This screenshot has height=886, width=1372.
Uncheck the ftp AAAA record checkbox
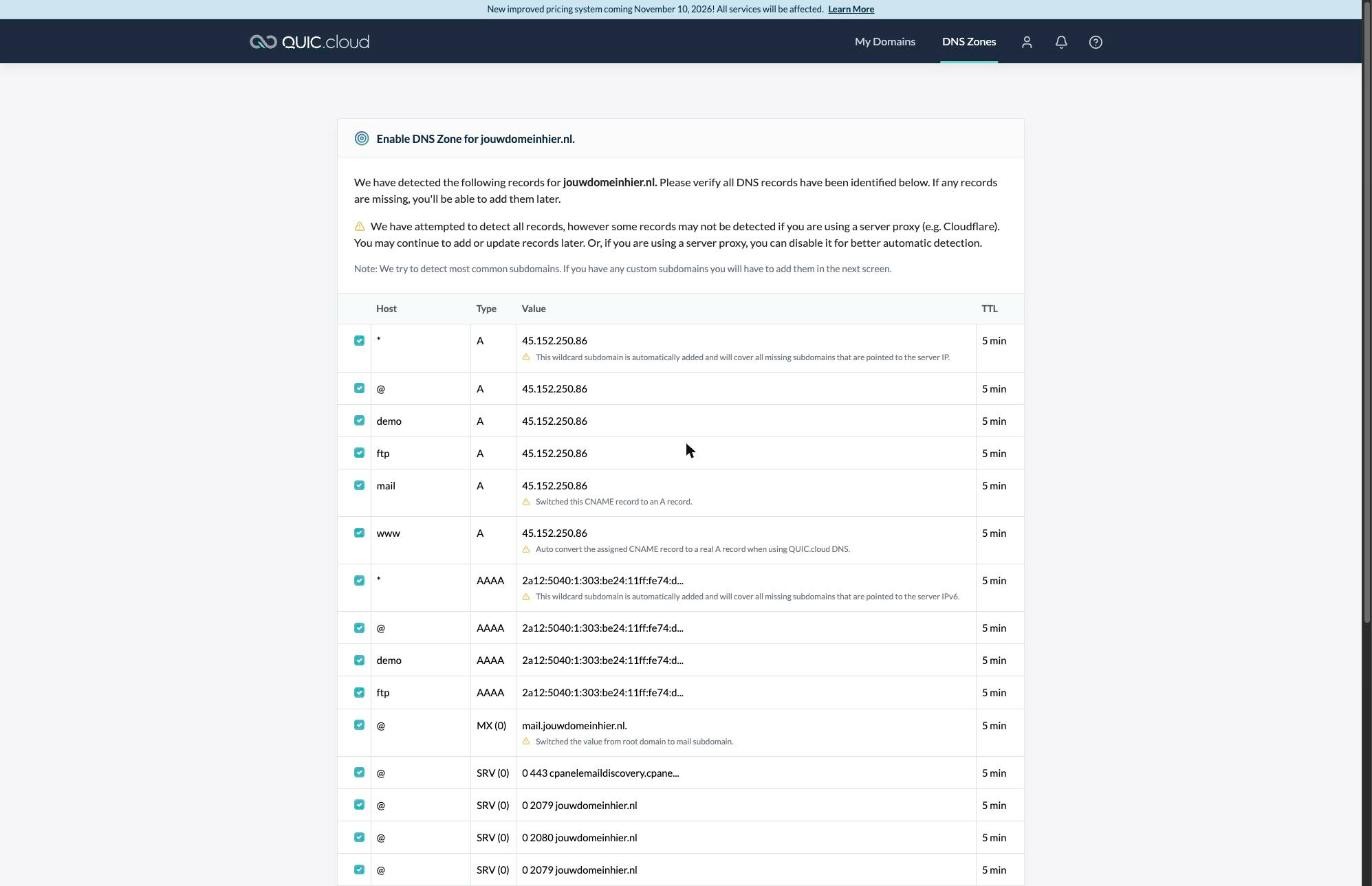tap(359, 692)
